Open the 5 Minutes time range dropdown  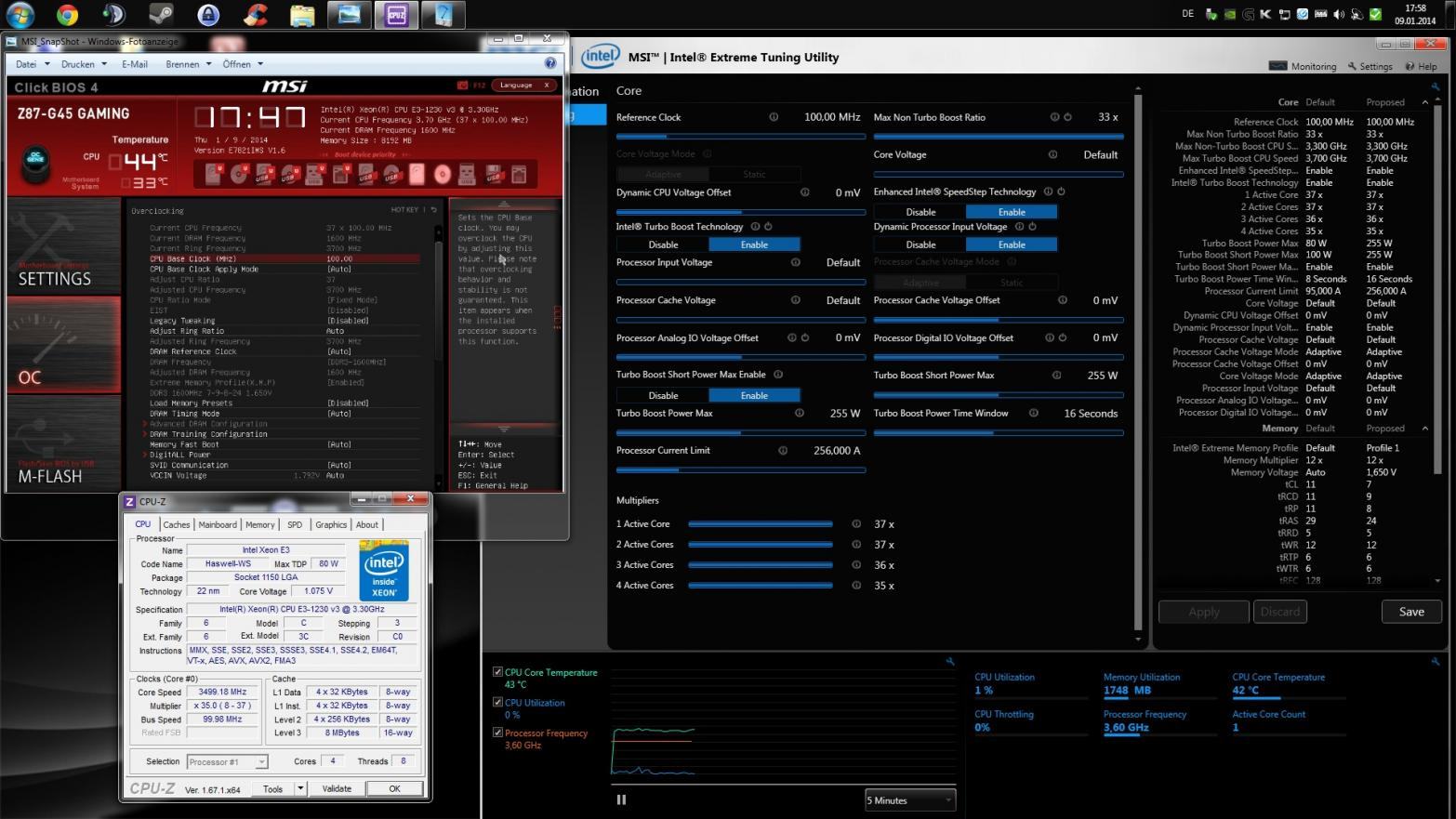point(910,799)
